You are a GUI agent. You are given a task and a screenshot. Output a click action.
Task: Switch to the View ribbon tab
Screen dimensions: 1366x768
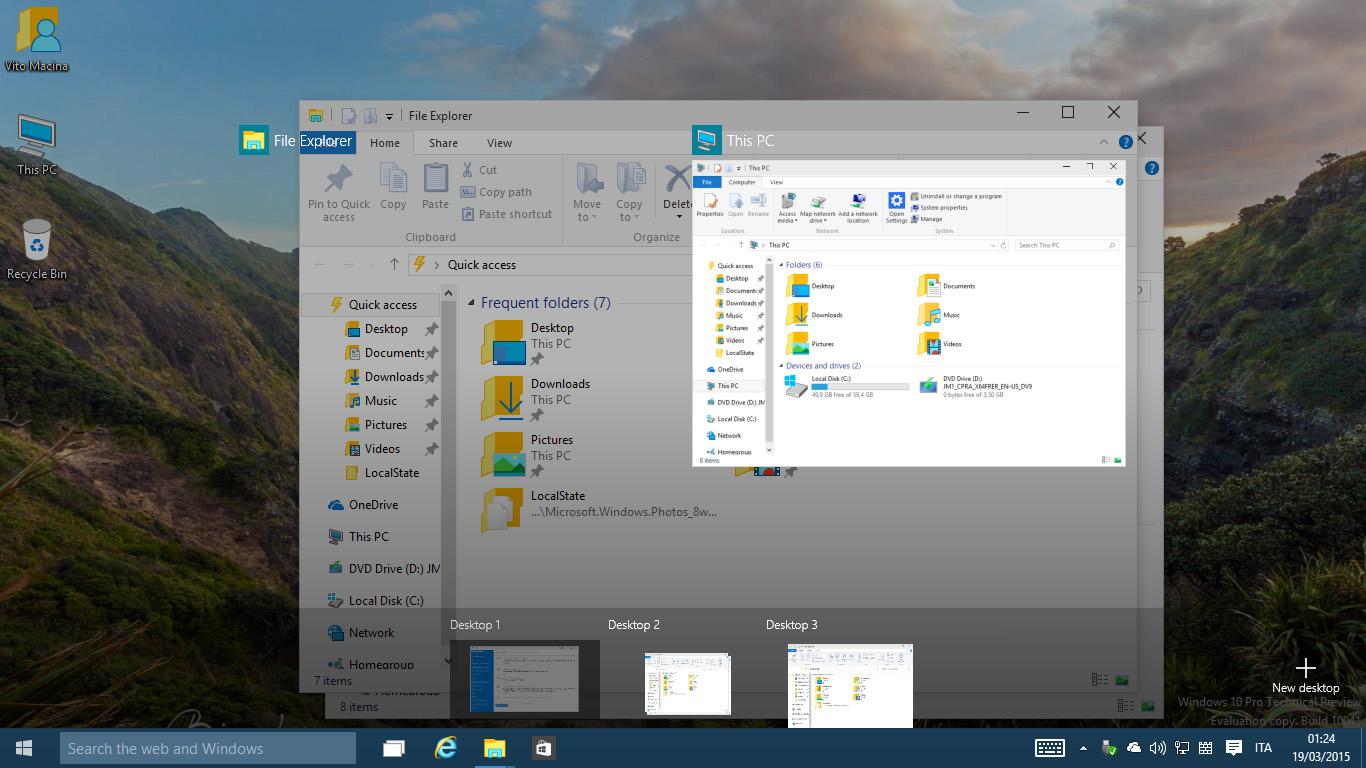[x=499, y=143]
